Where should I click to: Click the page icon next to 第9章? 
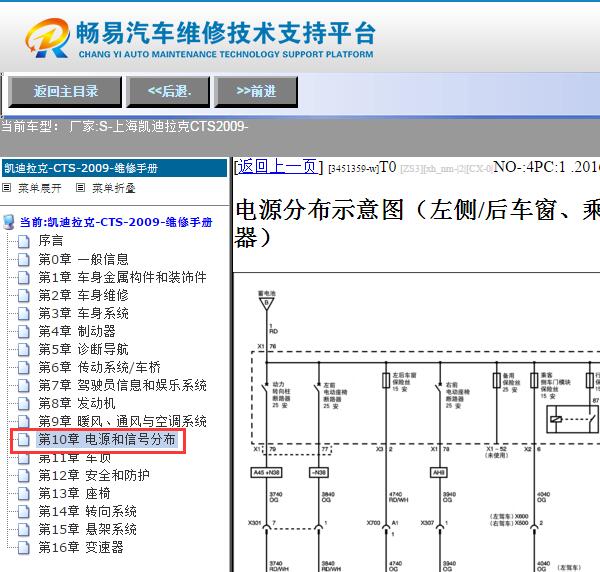[24, 421]
